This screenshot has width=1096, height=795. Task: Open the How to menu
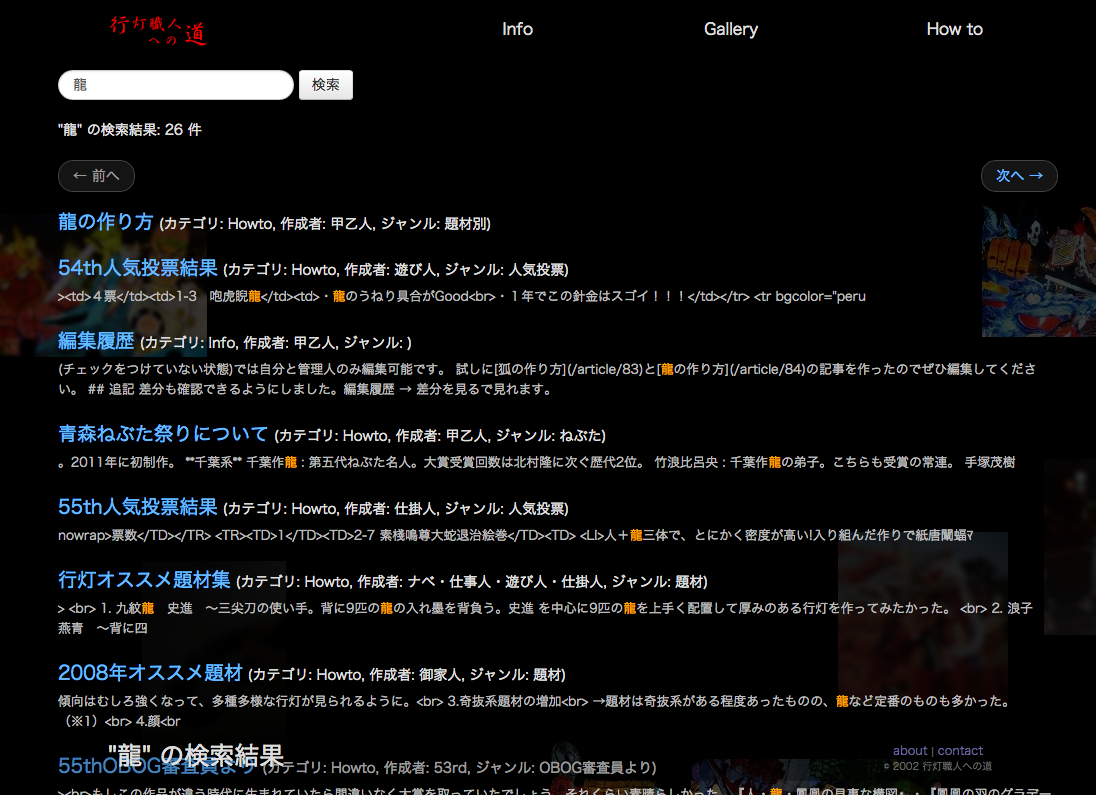pos(954,29)
